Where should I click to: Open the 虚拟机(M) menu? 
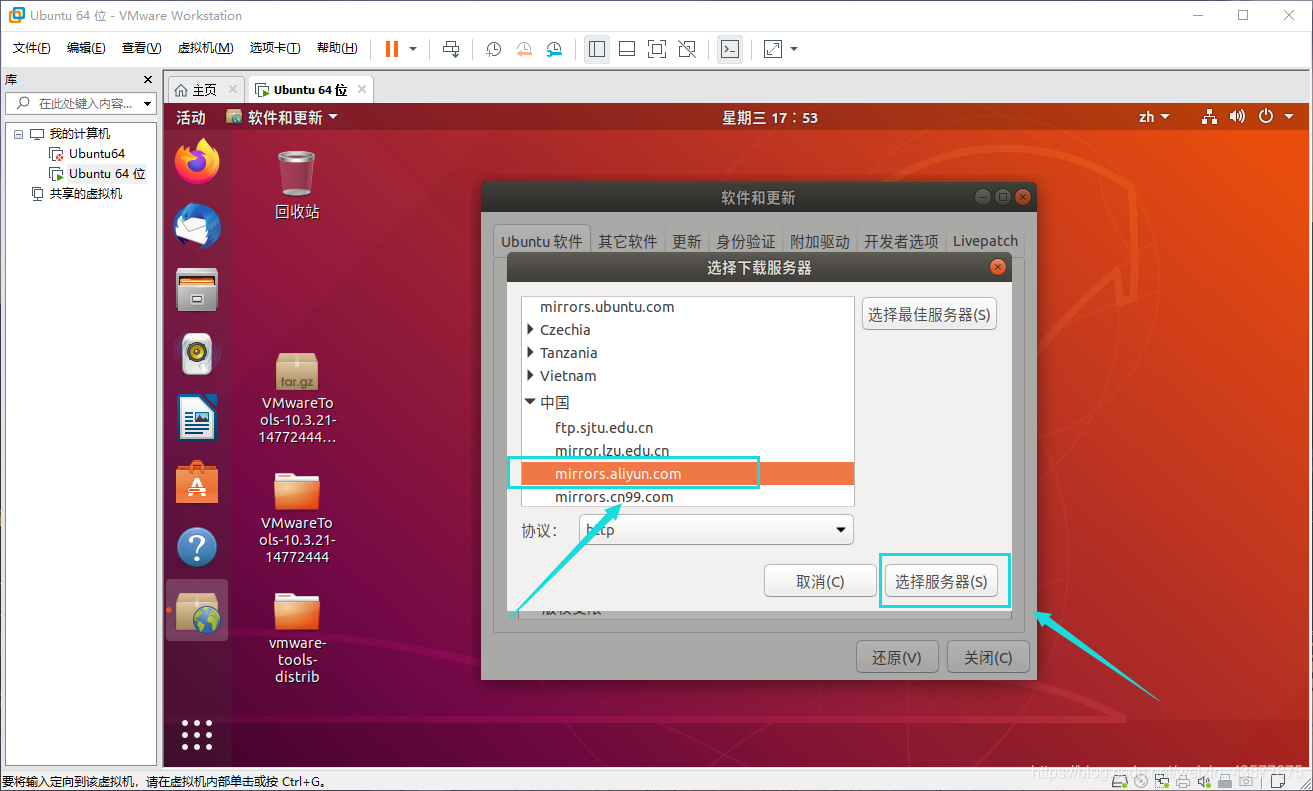point(205,48)
